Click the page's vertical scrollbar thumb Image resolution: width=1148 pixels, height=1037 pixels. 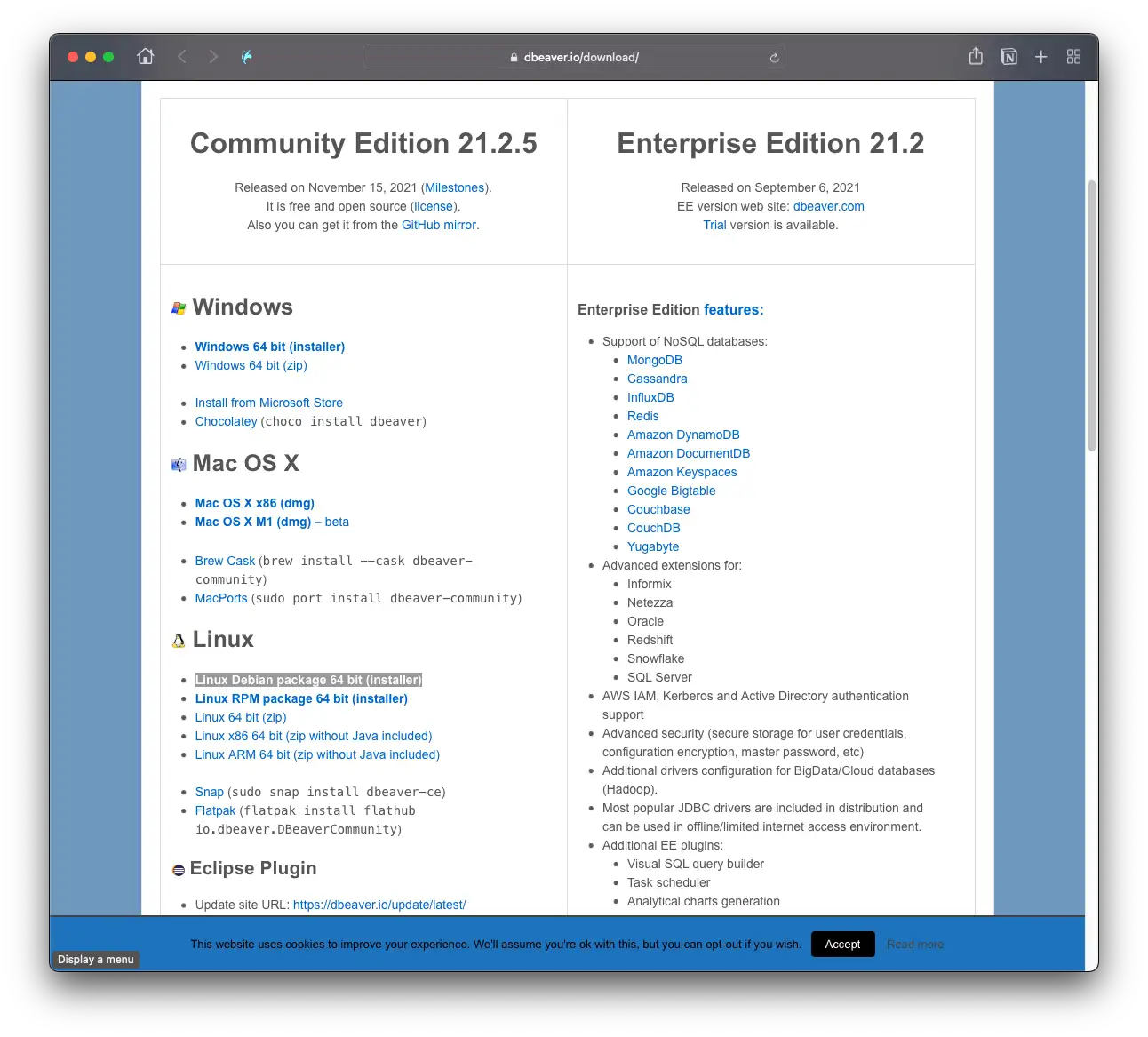1092,315
